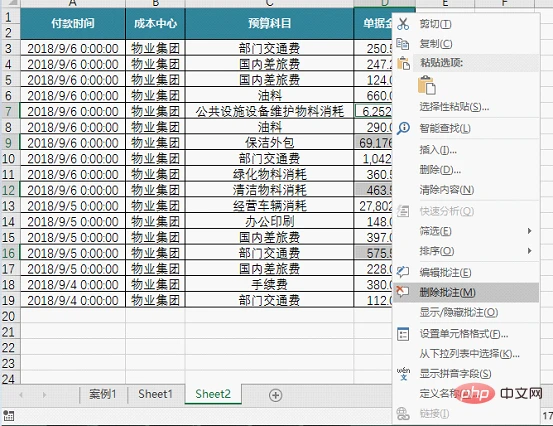Screen dimensions: 553x426
Task: Choose 删除(D)... from the menu
Action: (x=440, y=170)
